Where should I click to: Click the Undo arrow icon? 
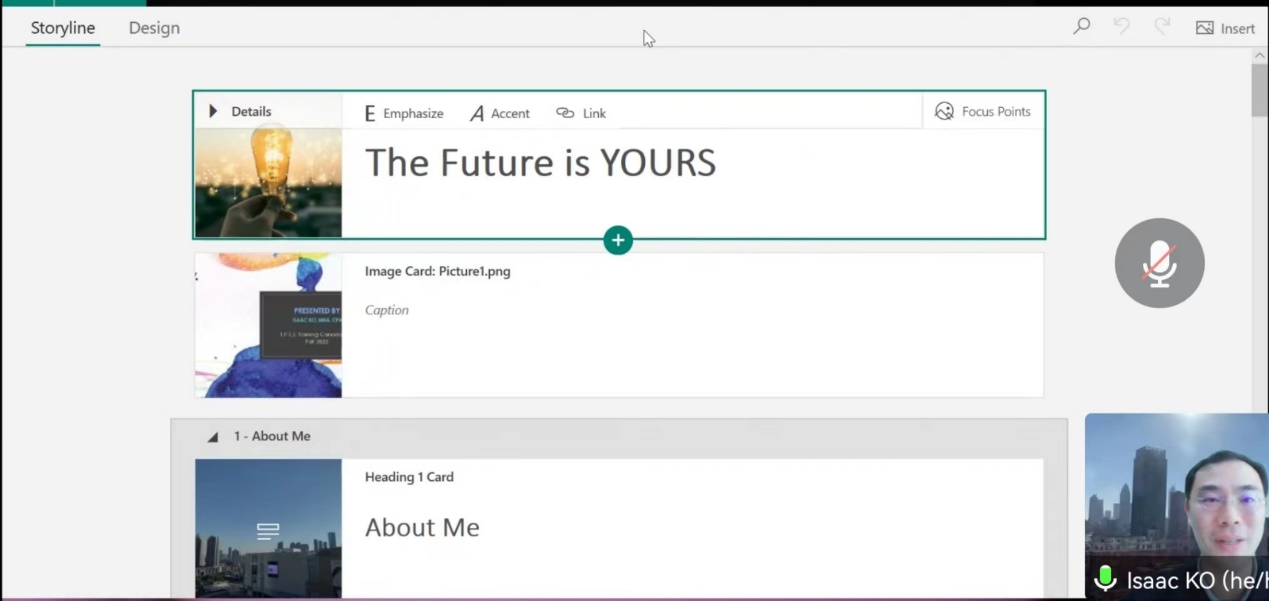point(1121,27)
